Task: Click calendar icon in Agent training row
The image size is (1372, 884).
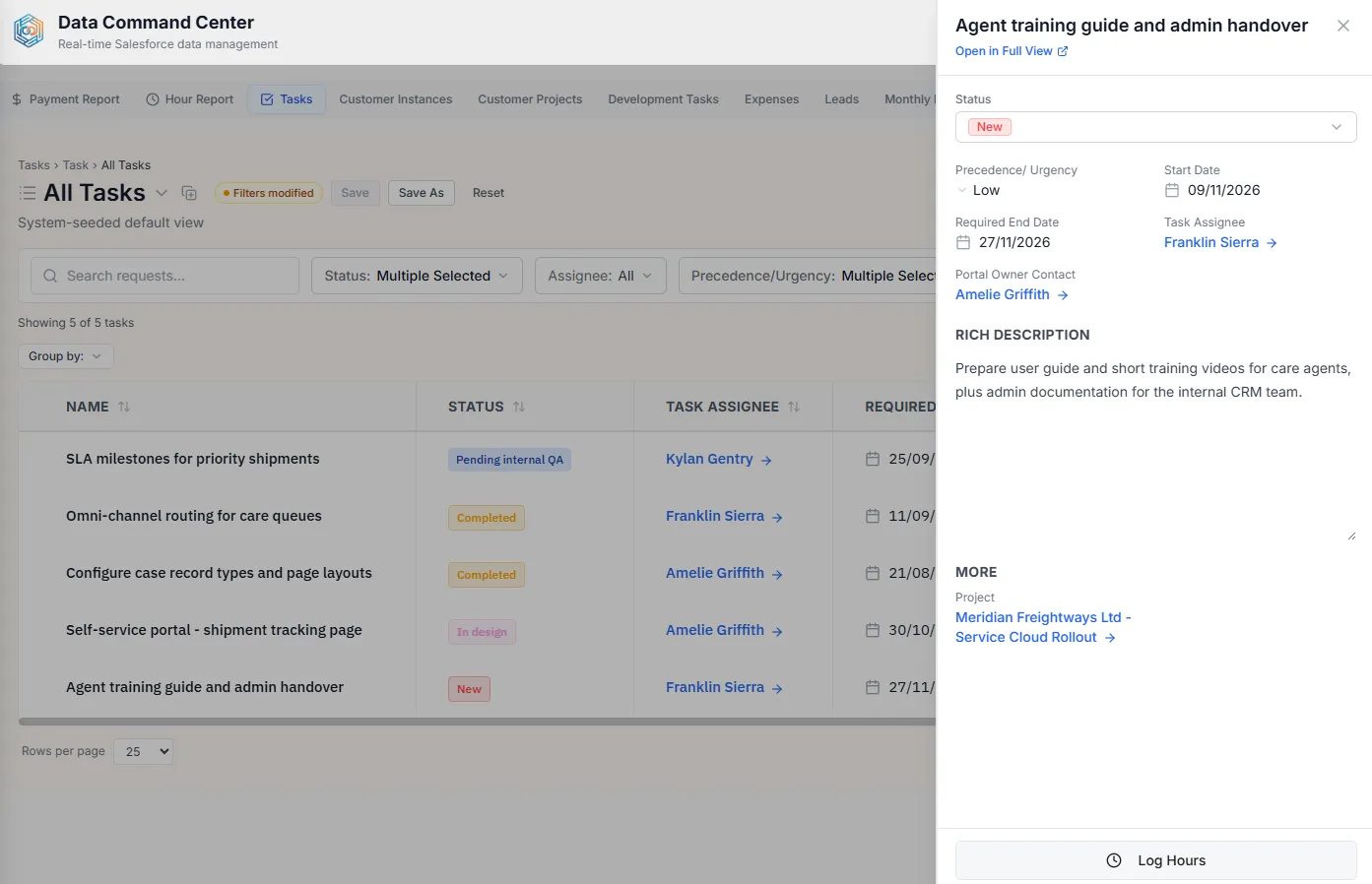Action: (873, 687)
